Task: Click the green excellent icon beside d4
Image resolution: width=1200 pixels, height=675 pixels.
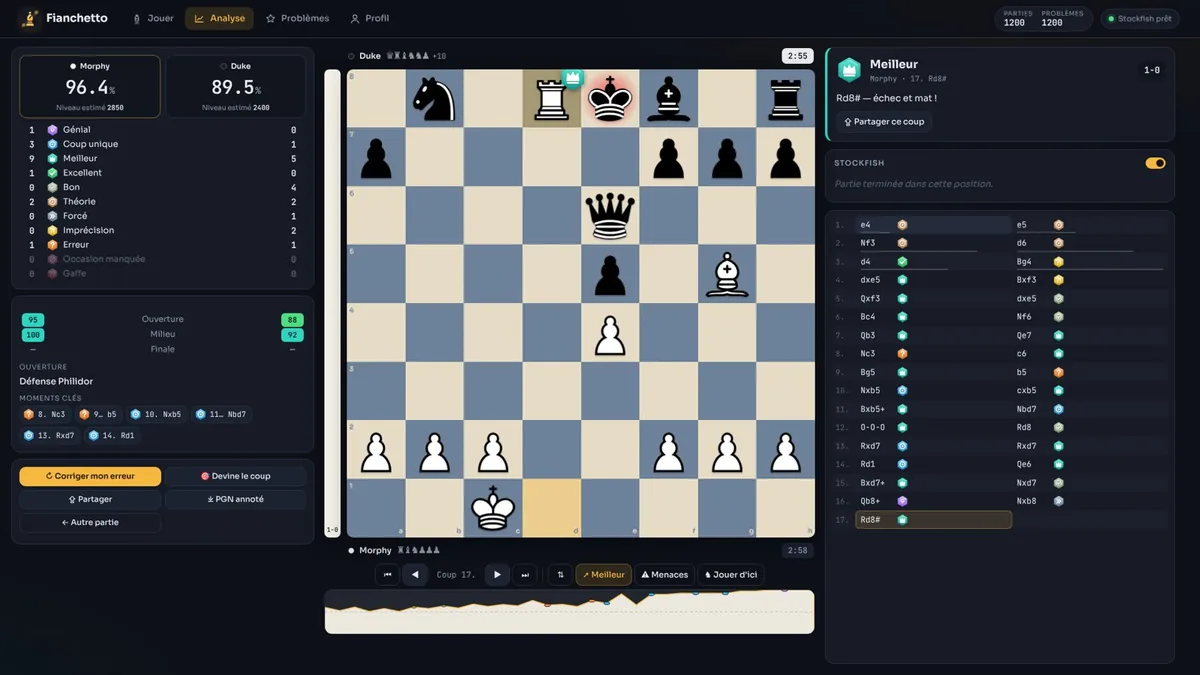Action: pyautogui.click(x=902, y=262)
